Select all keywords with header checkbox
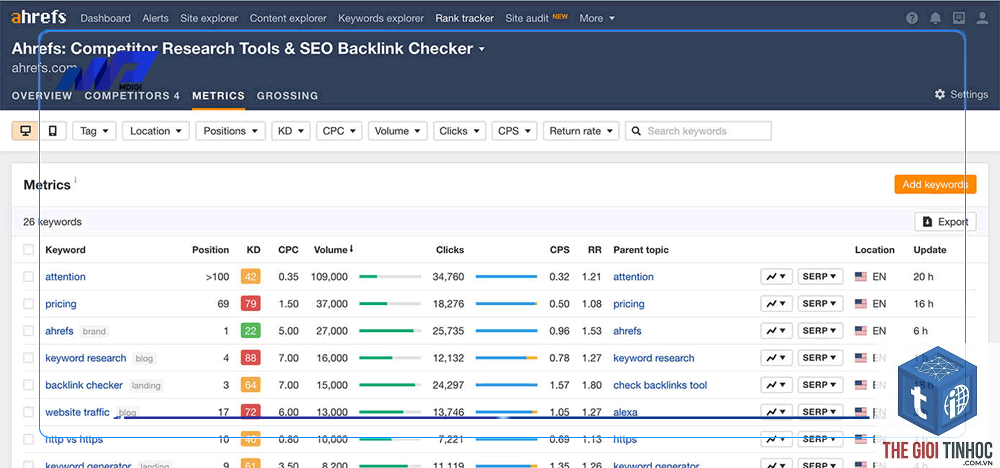 (29, 249)
